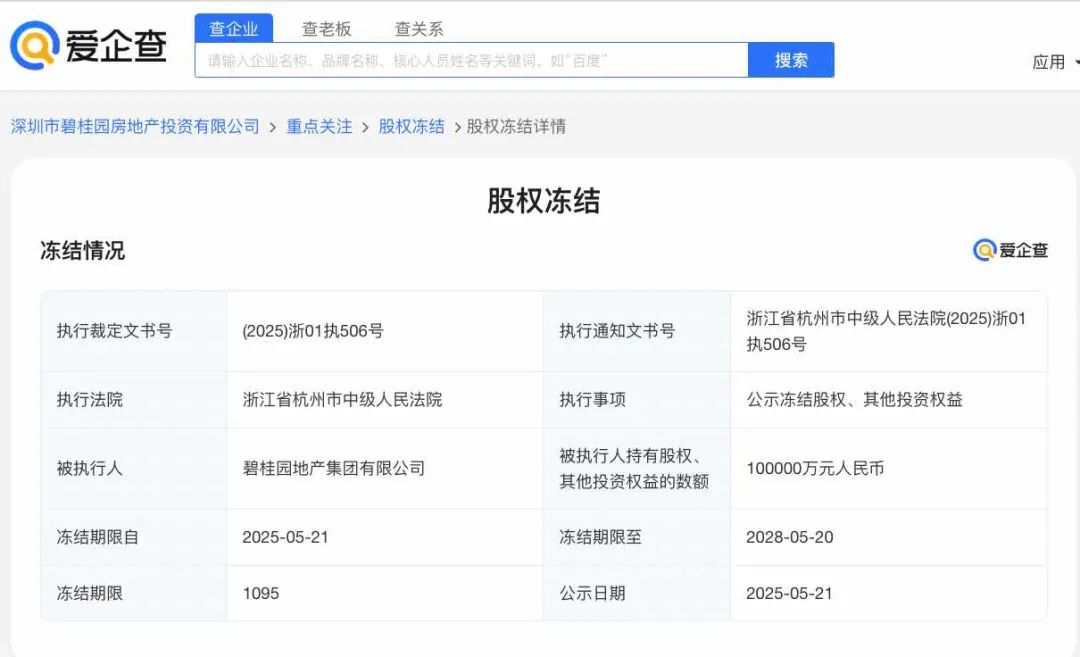
Task: Click the blue 搜索 button
Action: coord(791,60)
